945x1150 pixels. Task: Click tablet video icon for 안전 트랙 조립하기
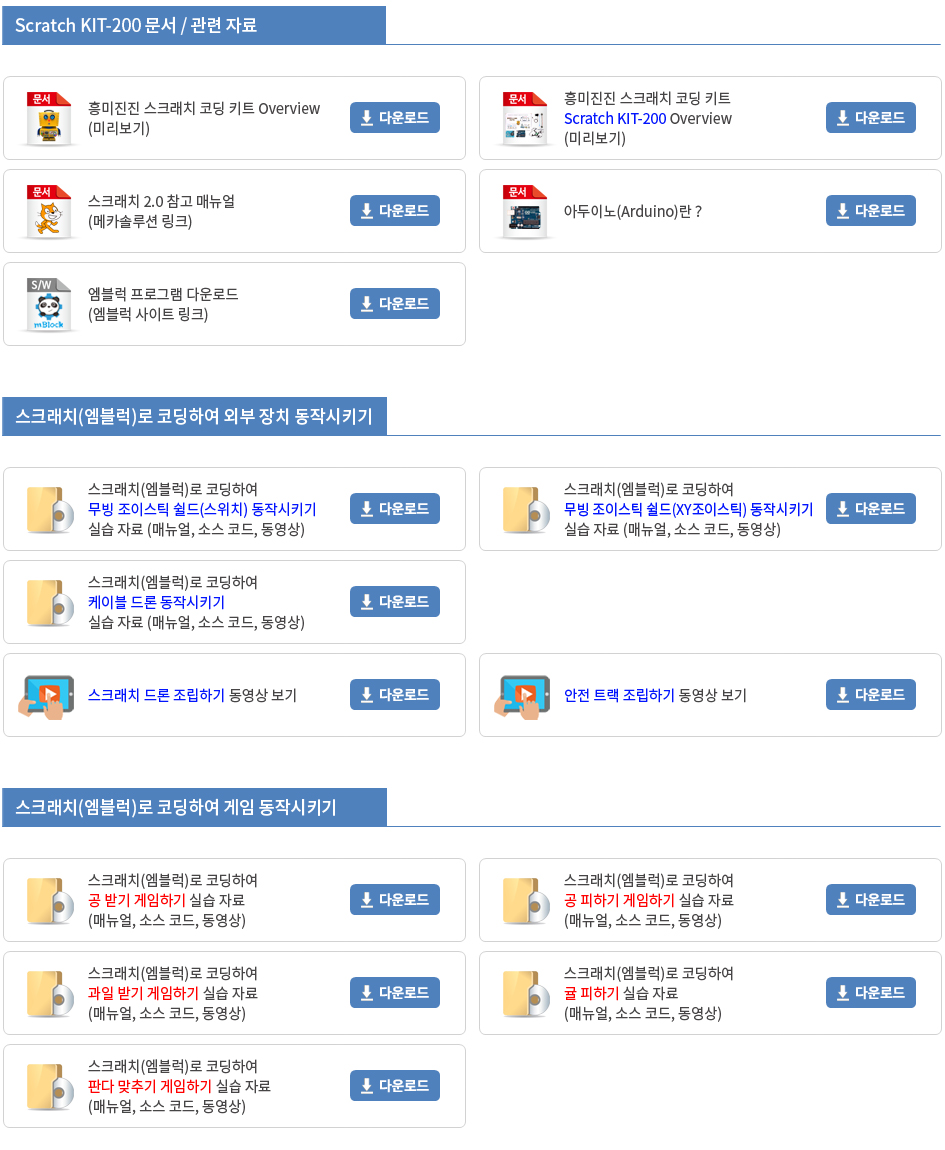[x=522, y=697]
